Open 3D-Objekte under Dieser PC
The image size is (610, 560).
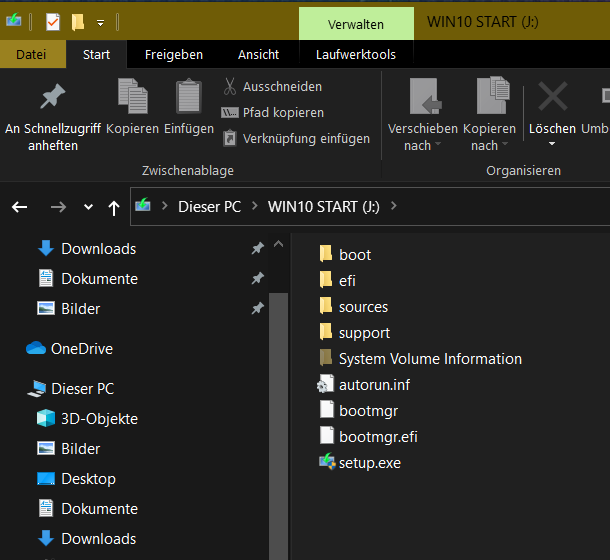pos(87,419)
